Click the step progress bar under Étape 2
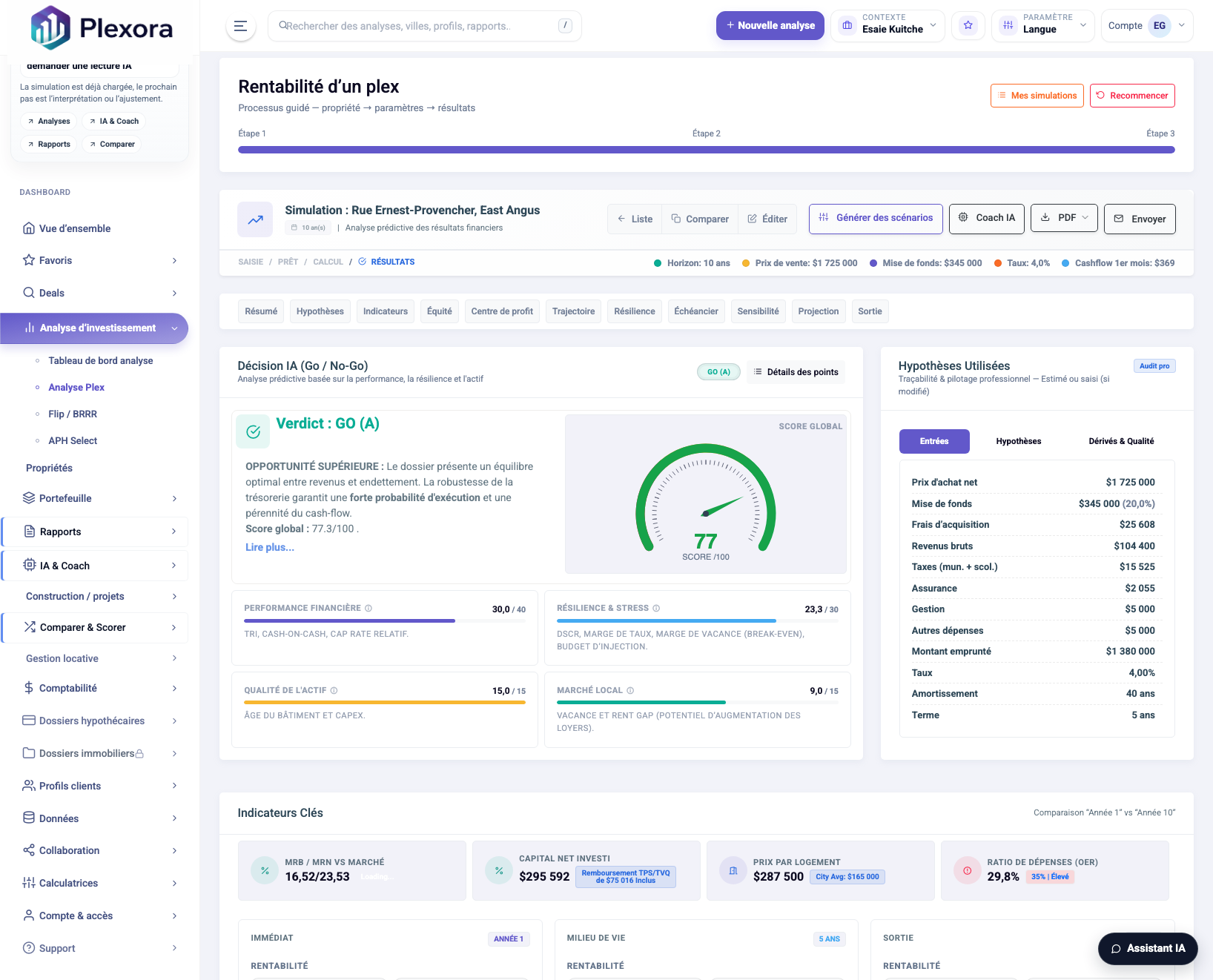 click(706, 150)
